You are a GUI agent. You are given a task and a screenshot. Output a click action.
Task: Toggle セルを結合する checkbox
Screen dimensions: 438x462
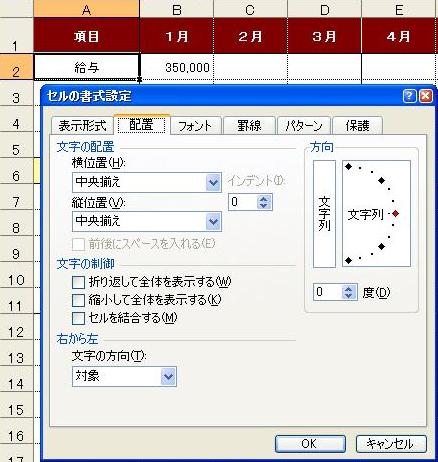point(78,318)
